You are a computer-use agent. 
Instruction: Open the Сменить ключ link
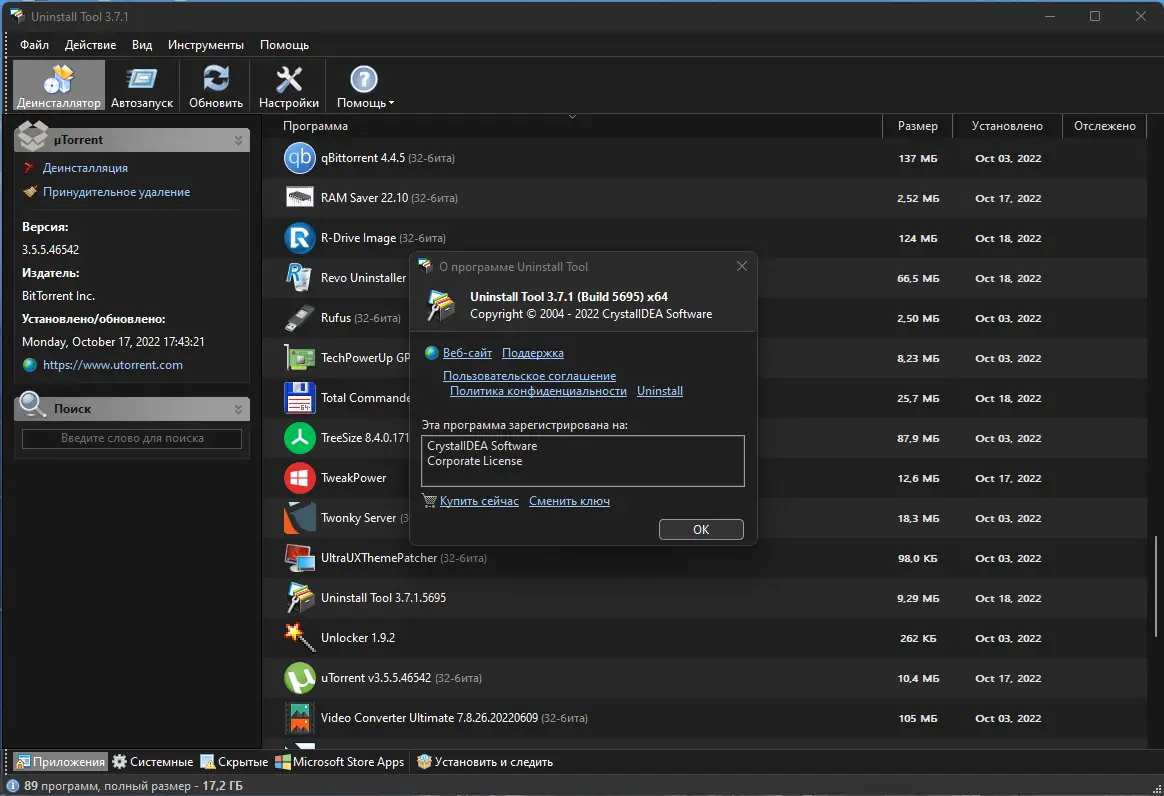click(x=569, y=500)
